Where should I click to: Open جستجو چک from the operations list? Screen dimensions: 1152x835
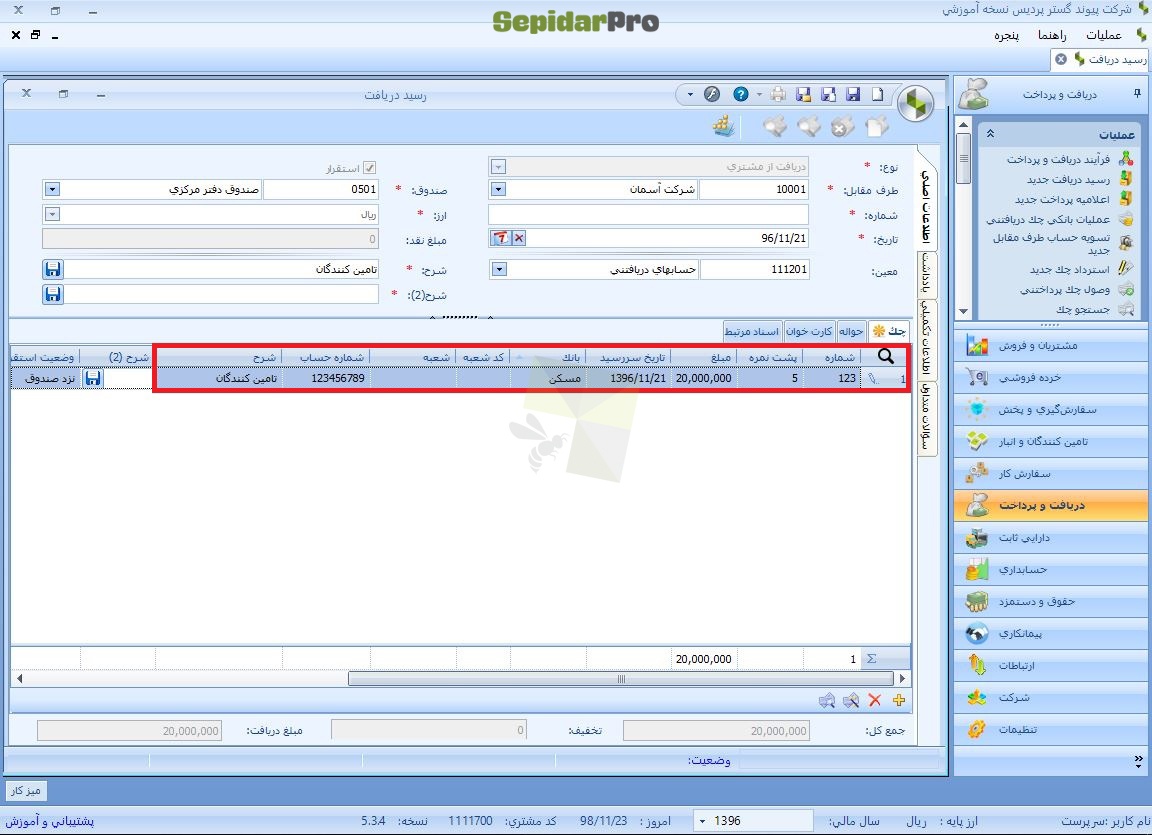1082,309
